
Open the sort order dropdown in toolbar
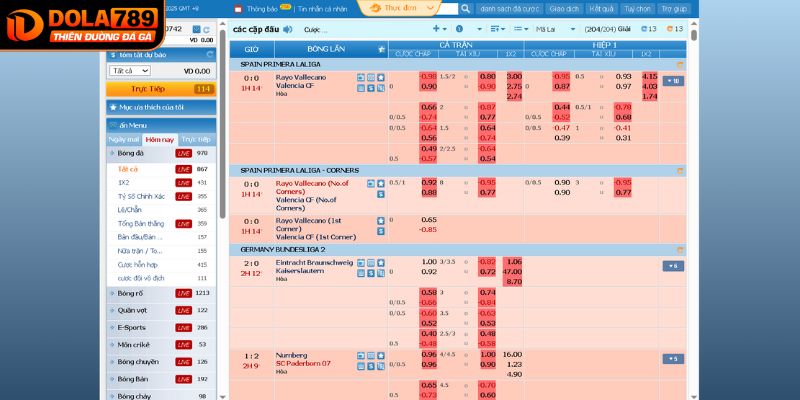pyautogui.click(x=498, y=29)
